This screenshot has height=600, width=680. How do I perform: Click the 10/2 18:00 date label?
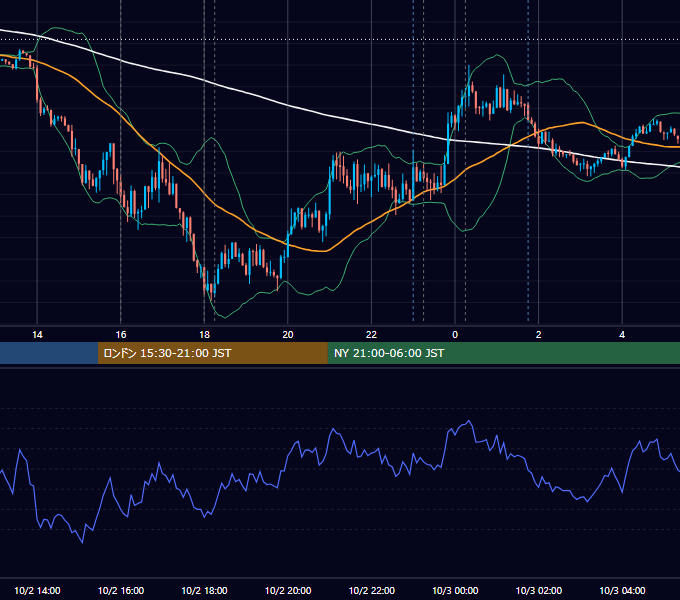coord(204,590)
